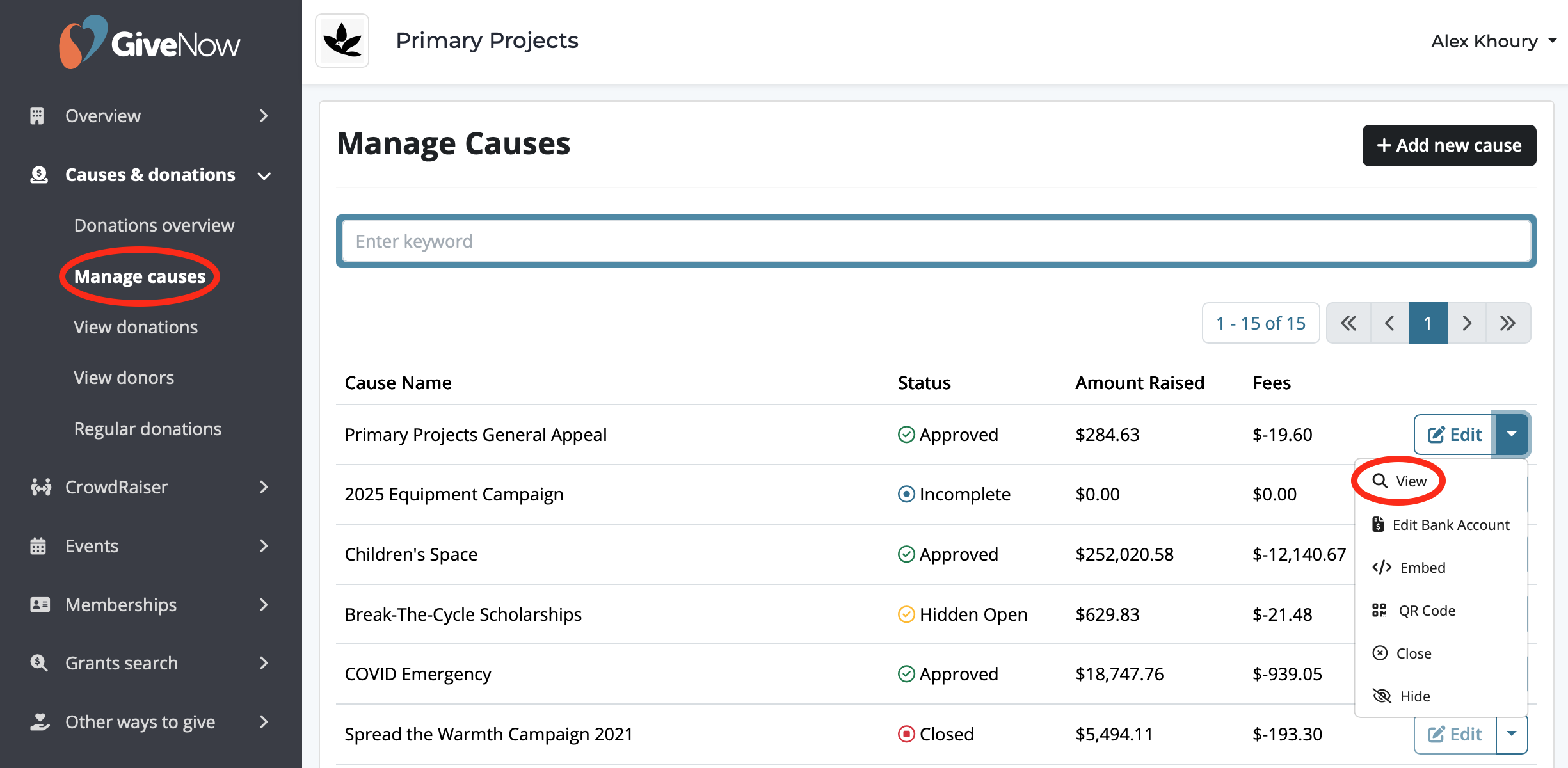Click the Other ways to give icon
Screen dimensions: 1568x768
pyautogui.click(x=40, y=722)
